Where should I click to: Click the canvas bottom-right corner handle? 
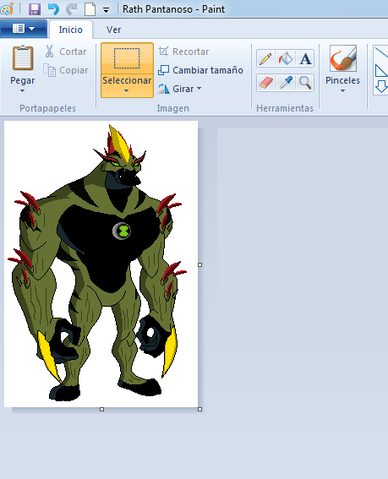(200, 409)
